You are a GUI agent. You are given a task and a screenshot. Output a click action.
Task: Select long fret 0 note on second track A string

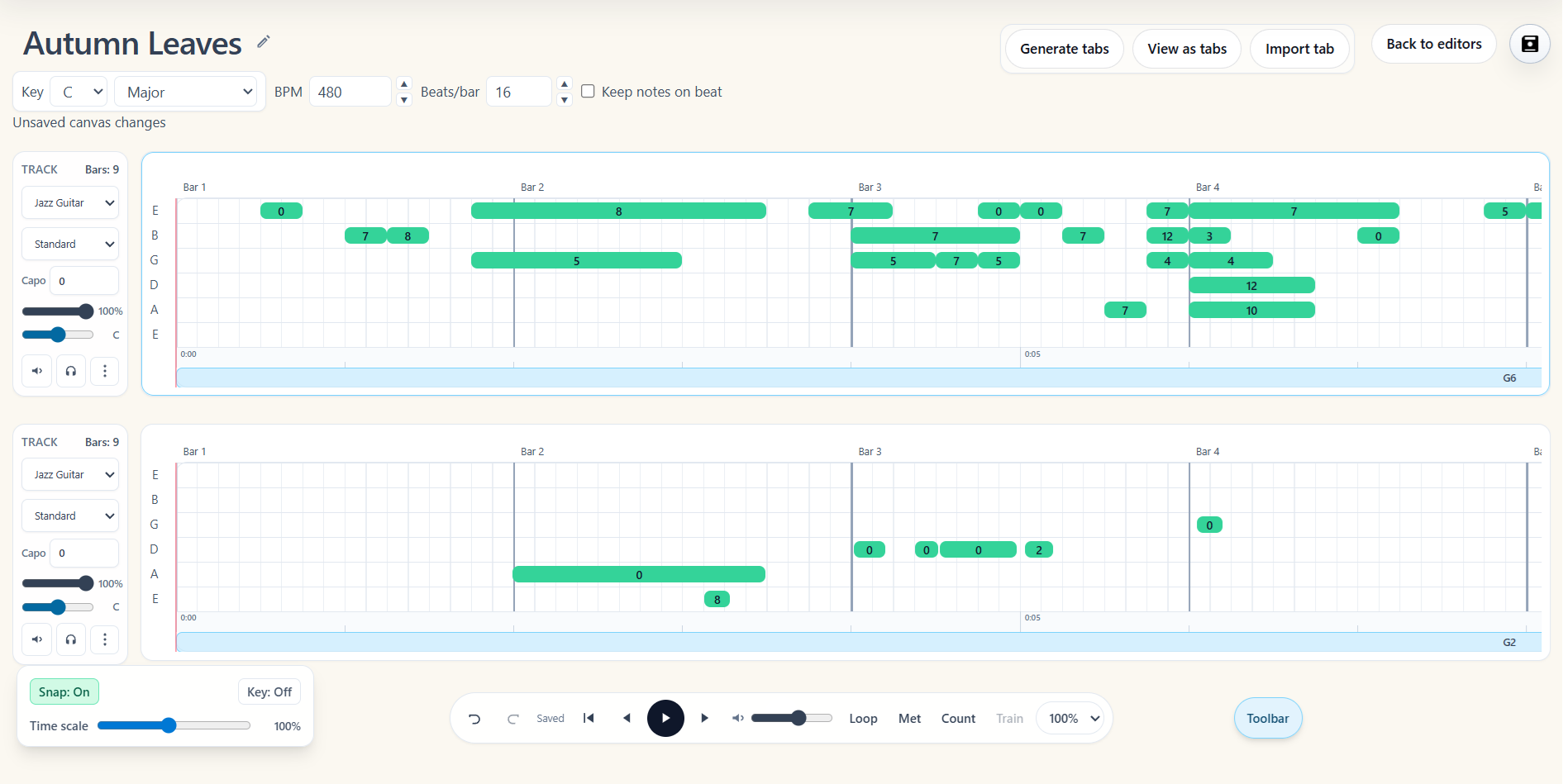[639, 574]
